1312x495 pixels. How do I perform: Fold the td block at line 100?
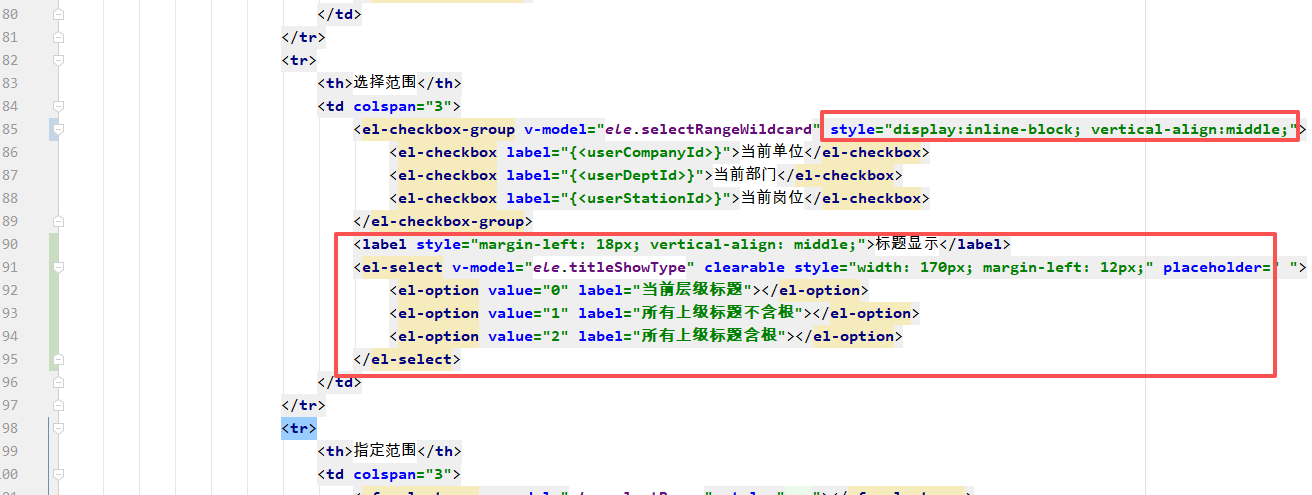57,474
